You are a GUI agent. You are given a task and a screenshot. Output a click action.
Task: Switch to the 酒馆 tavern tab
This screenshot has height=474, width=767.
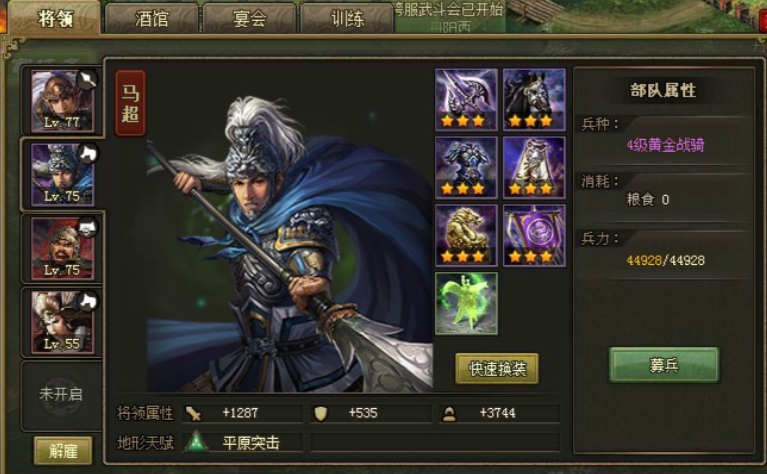(152, 19)
